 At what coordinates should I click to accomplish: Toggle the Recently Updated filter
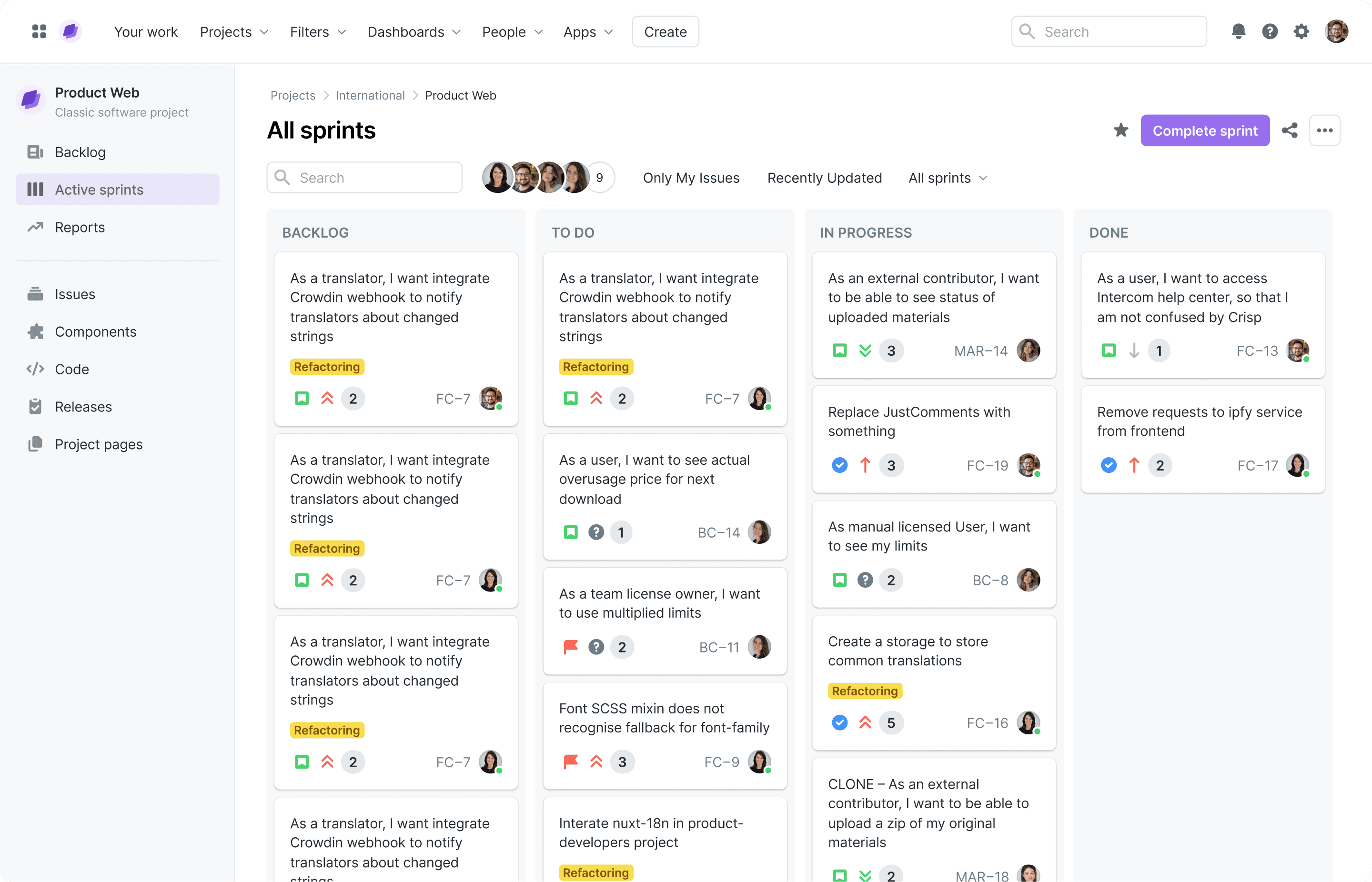pyautogui.click(x=824, y=178)
